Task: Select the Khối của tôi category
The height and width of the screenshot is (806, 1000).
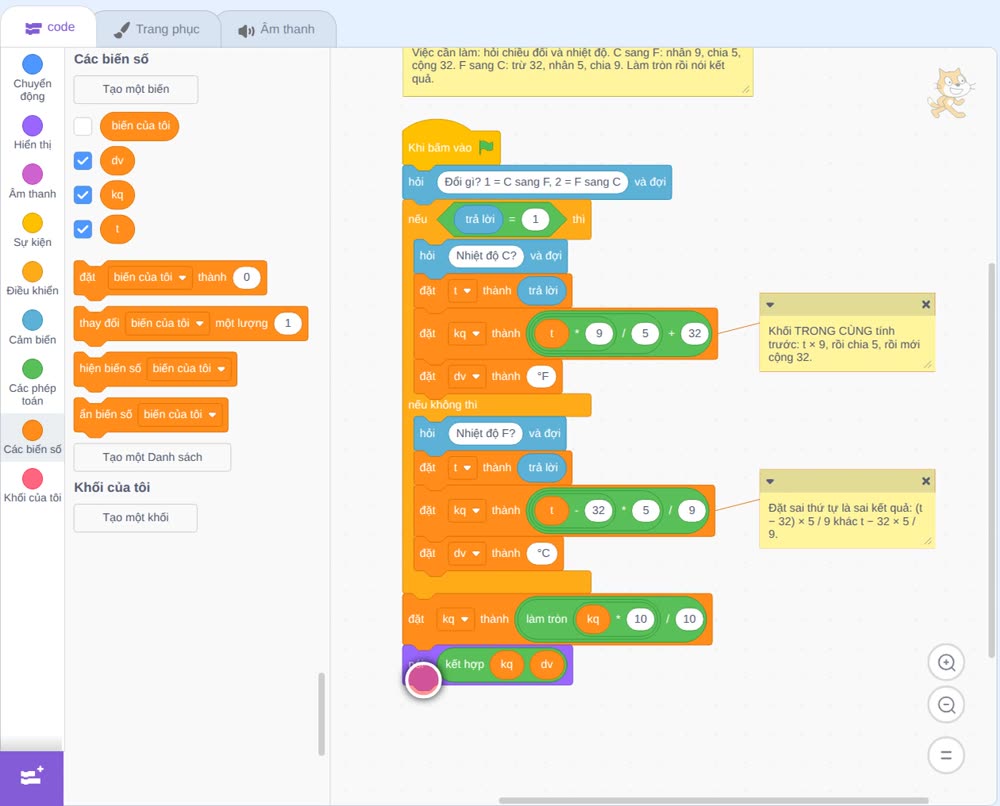Action: click(x=33, y=485)
